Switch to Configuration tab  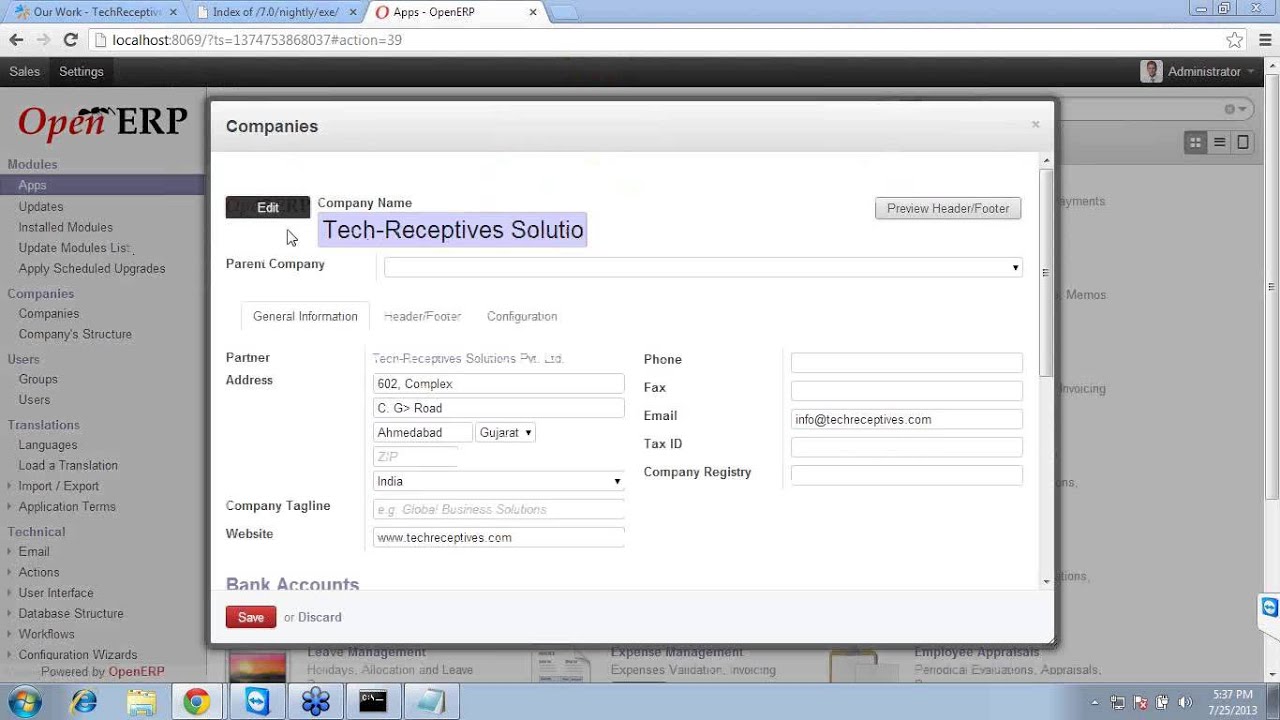point(522,316)
